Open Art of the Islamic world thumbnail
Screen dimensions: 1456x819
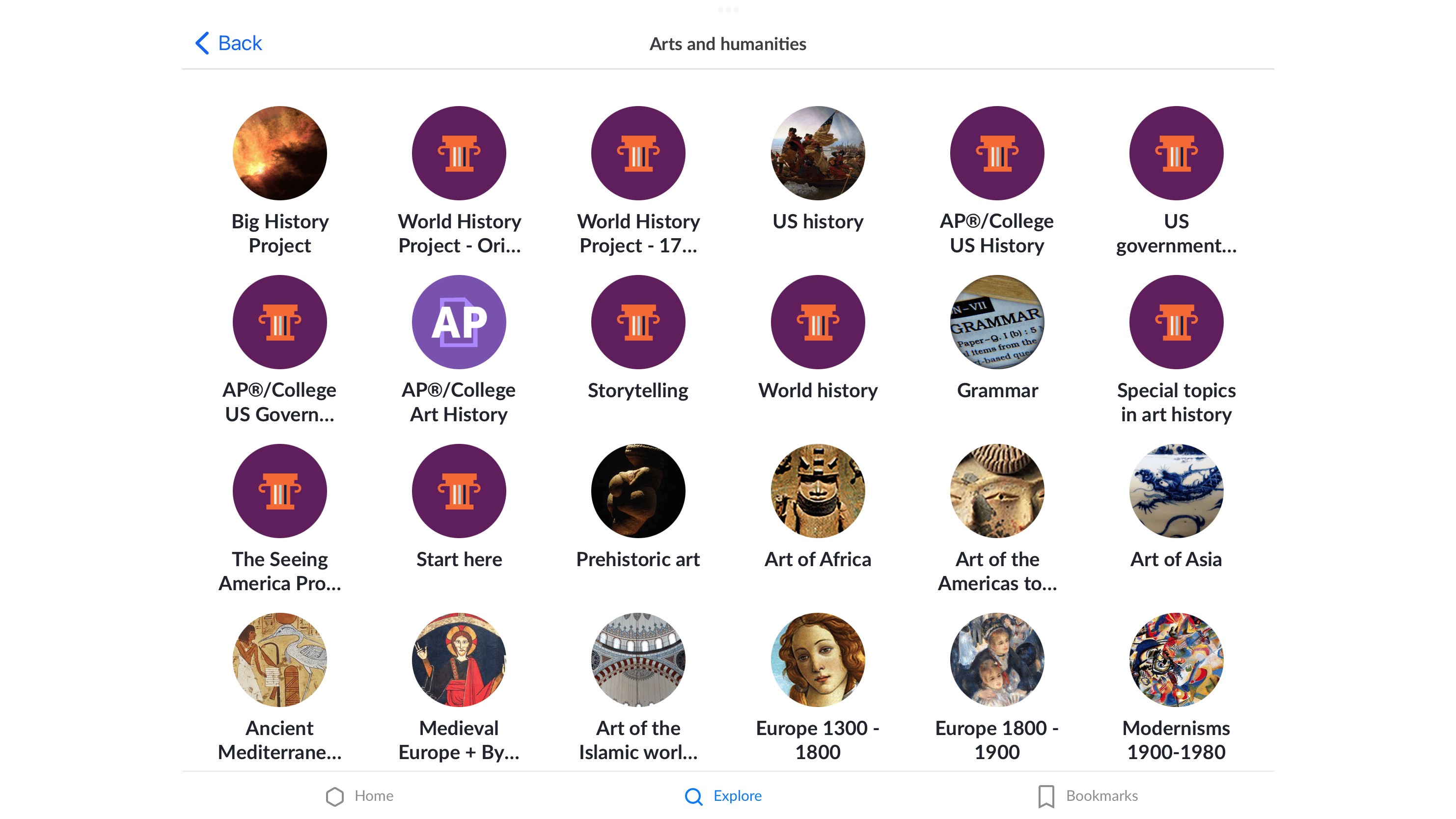638,659
